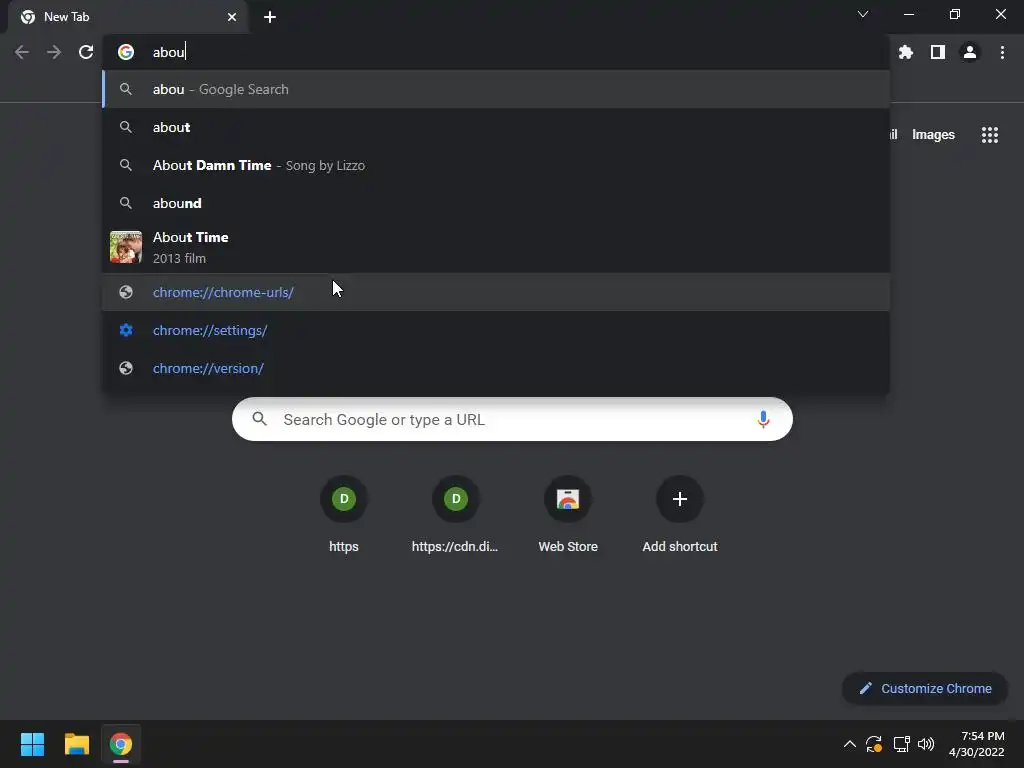Click the About Time film thumbnail
The height and width of the screenshot is (768, 1024).
(126, 247)
